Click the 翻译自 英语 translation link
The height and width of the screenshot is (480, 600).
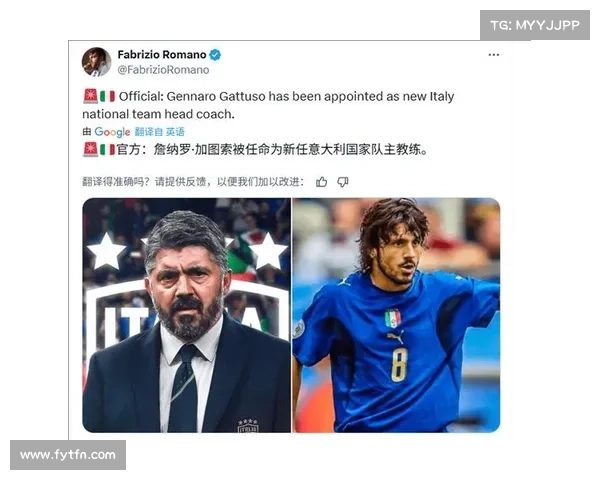click(160, 132)
